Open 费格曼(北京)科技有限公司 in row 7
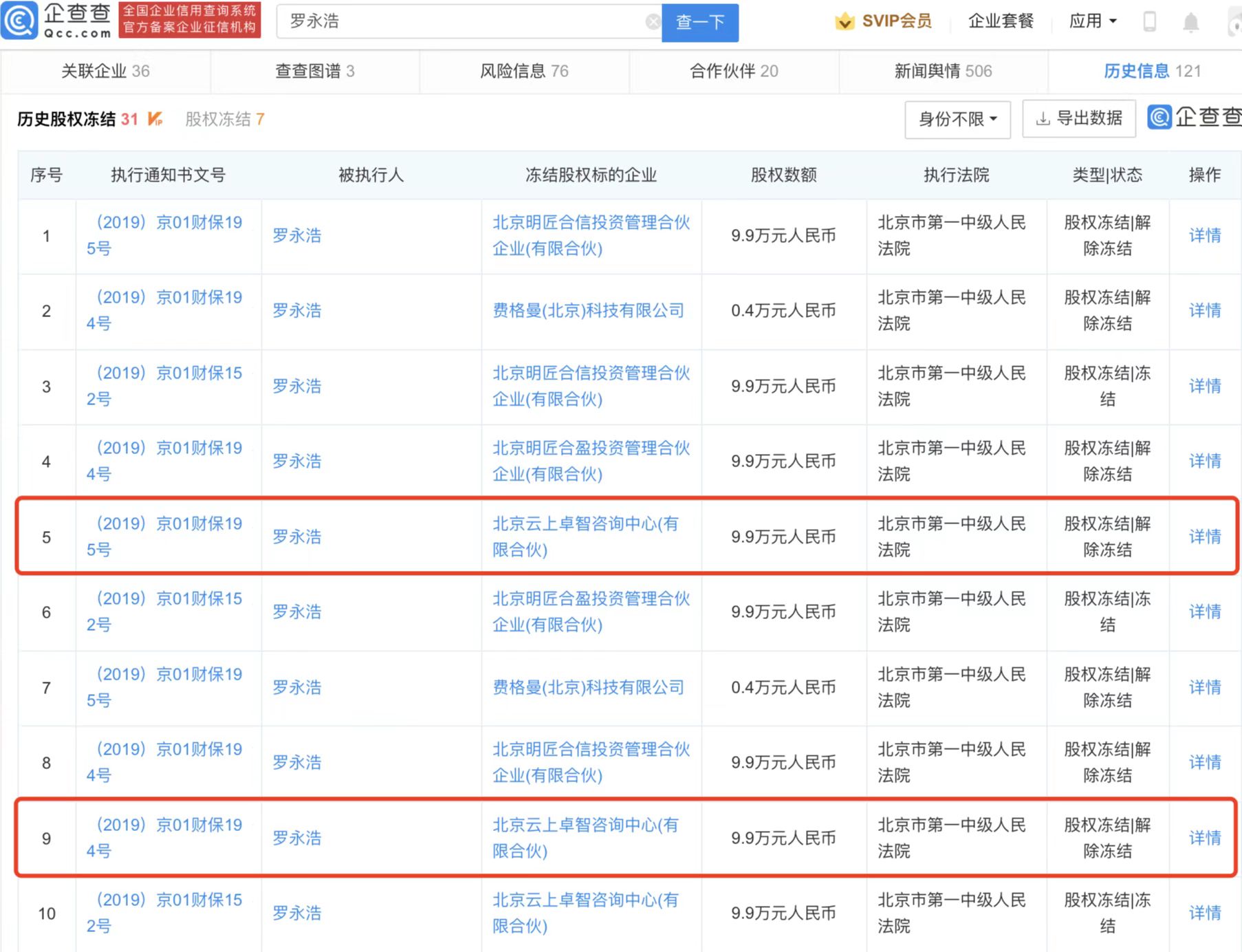The image size is (1242, 952). tap(589, 687)
